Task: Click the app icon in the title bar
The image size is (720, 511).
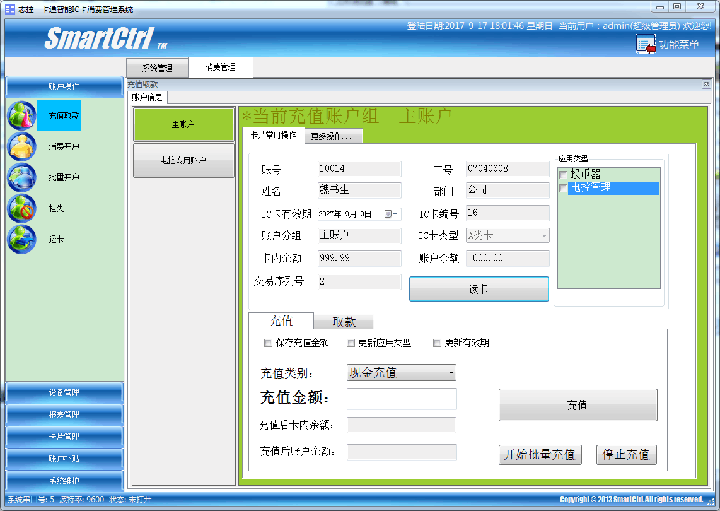Action: [9, 7]
